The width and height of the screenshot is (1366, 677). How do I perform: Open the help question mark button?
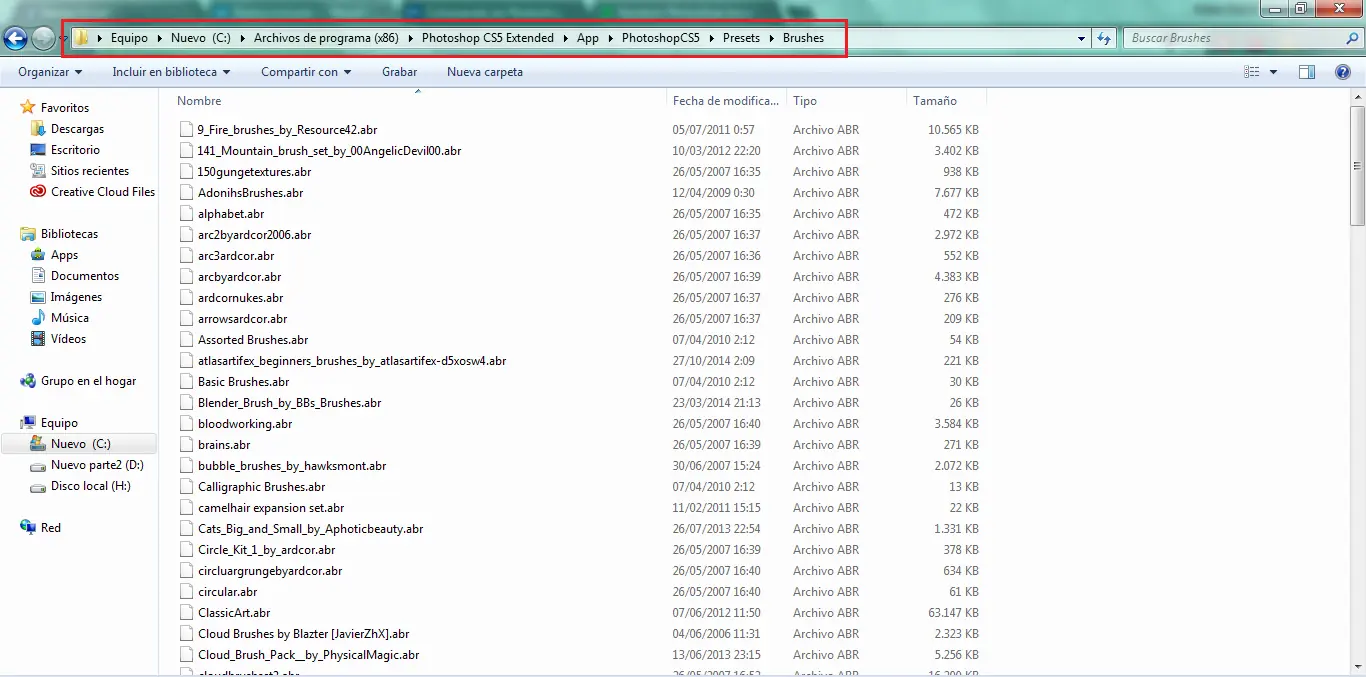pyautogui.click(x=1343, y=72)
